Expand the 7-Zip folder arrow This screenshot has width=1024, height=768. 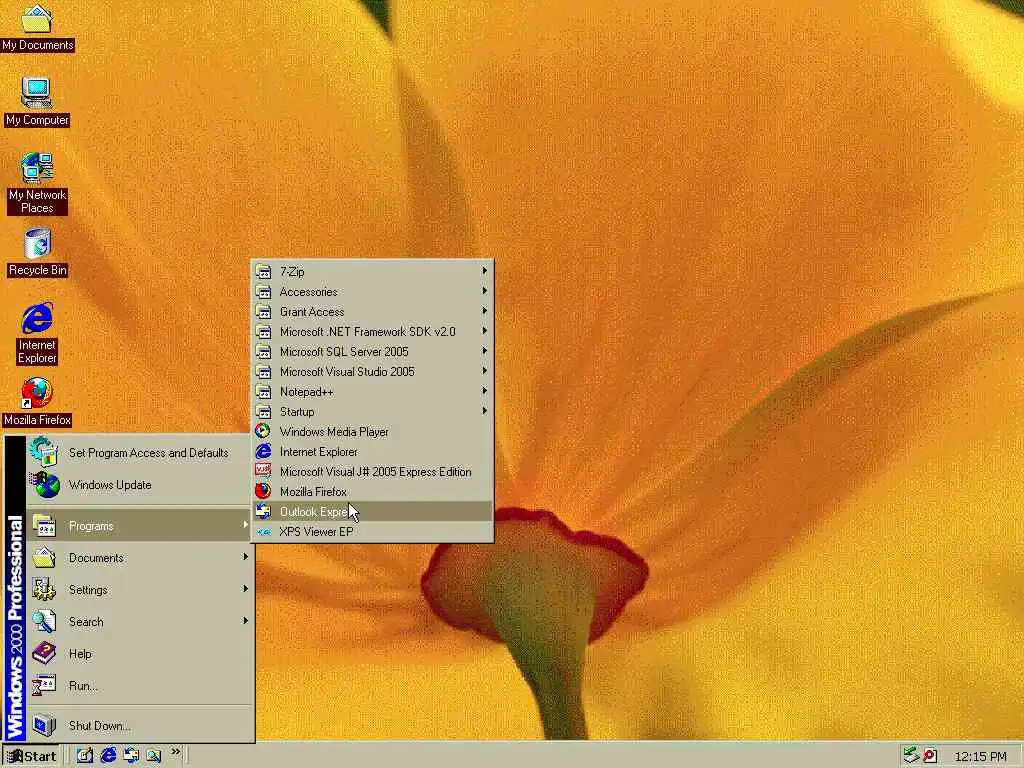pyautogui.click(x=485, y=271)
